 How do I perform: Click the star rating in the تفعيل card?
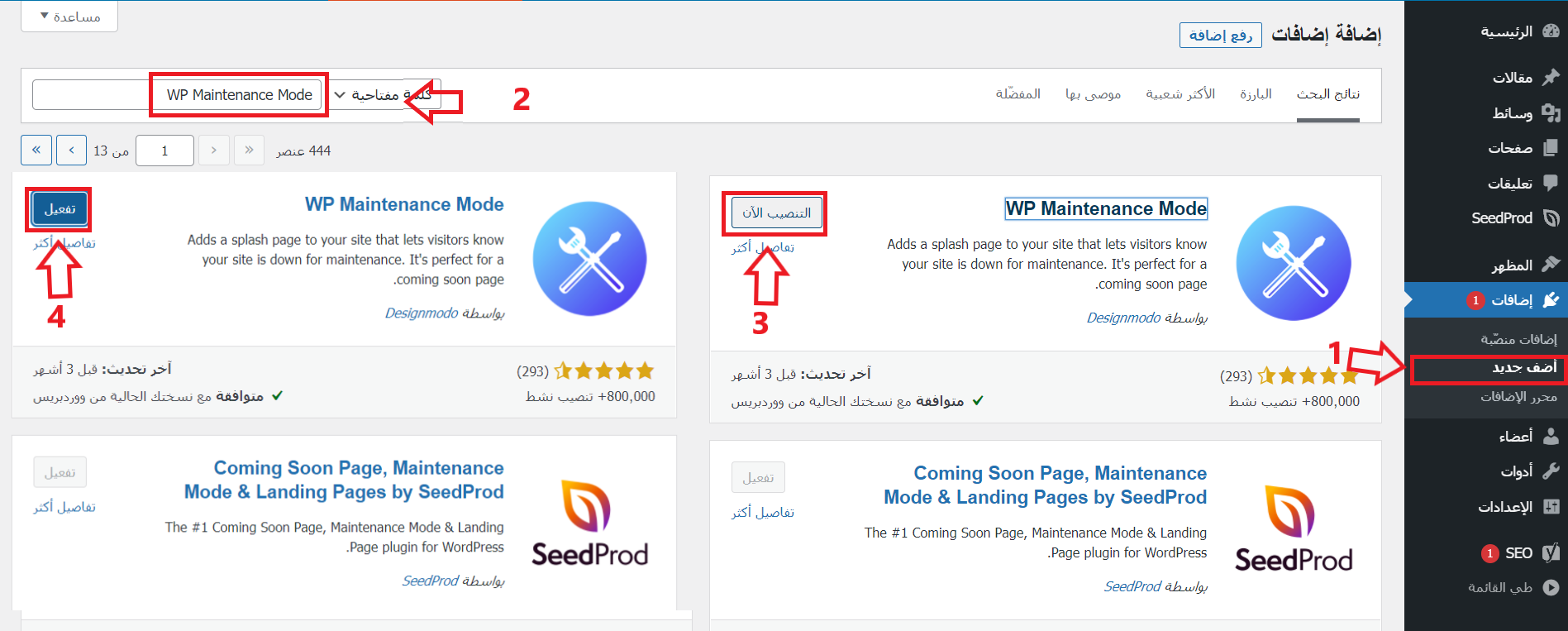(604, 370)
